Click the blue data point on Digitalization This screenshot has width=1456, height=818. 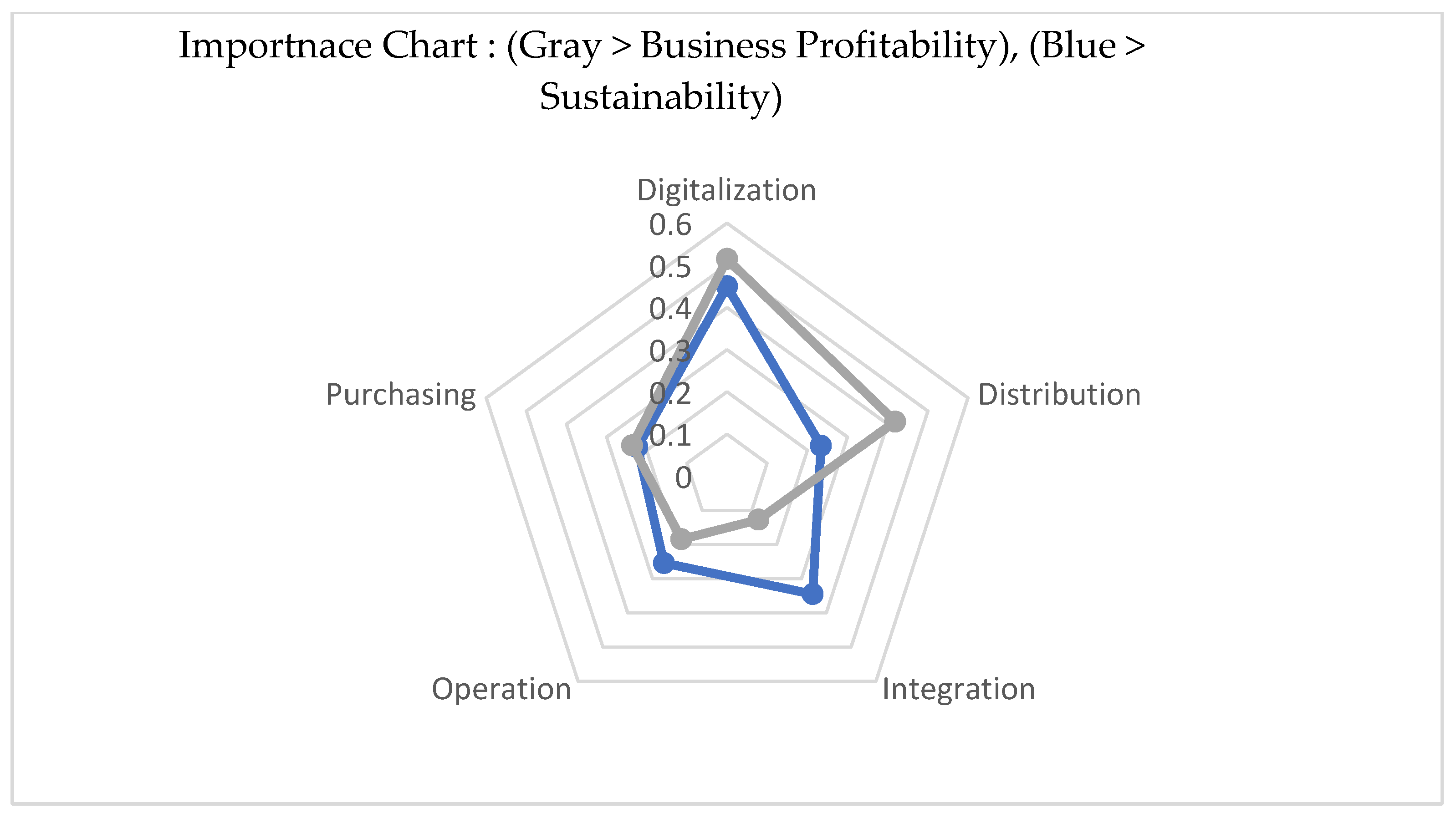[x=727, y=286]
